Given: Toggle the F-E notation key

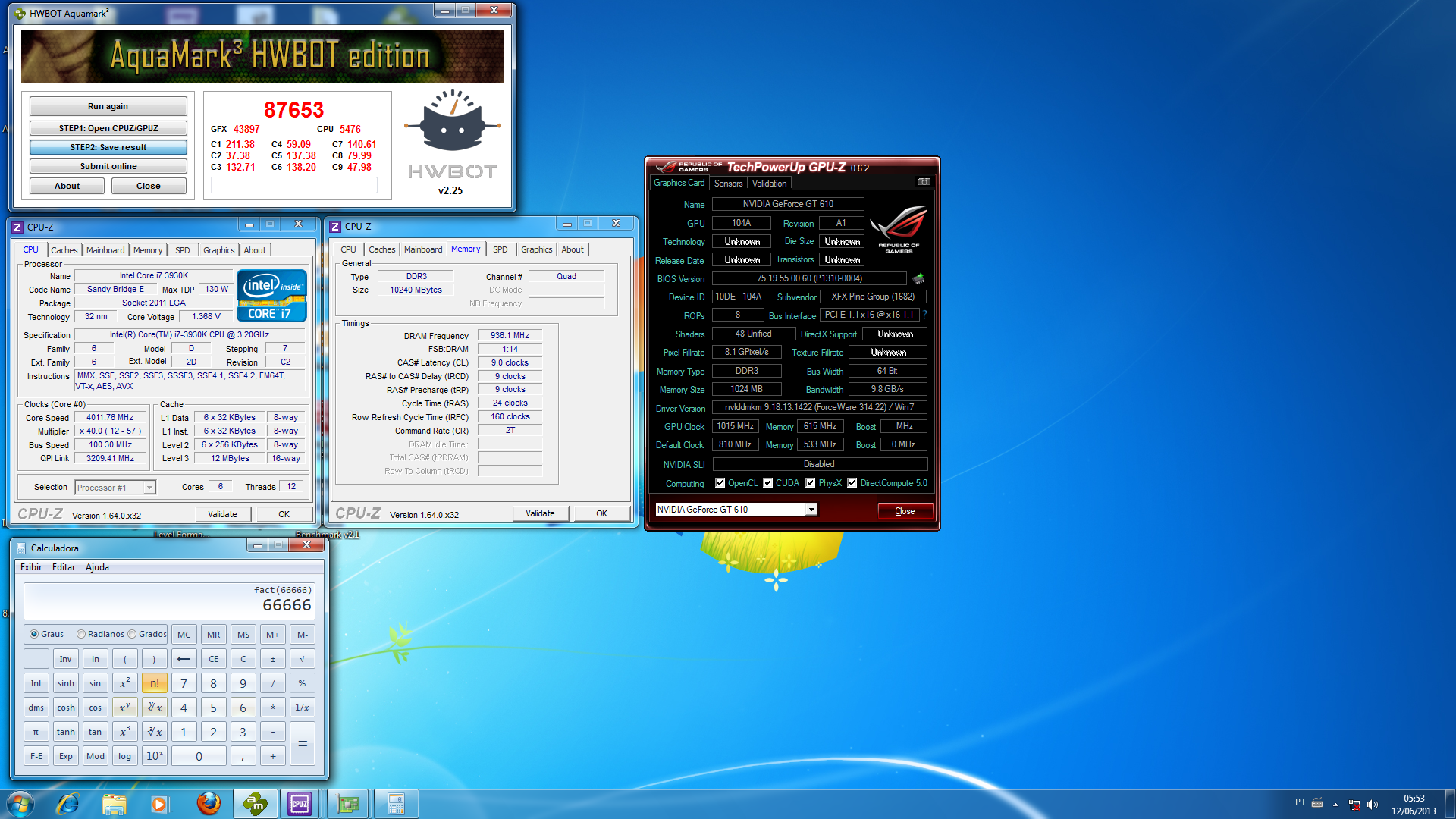Looking at the screenshot, I should (36, 756).
